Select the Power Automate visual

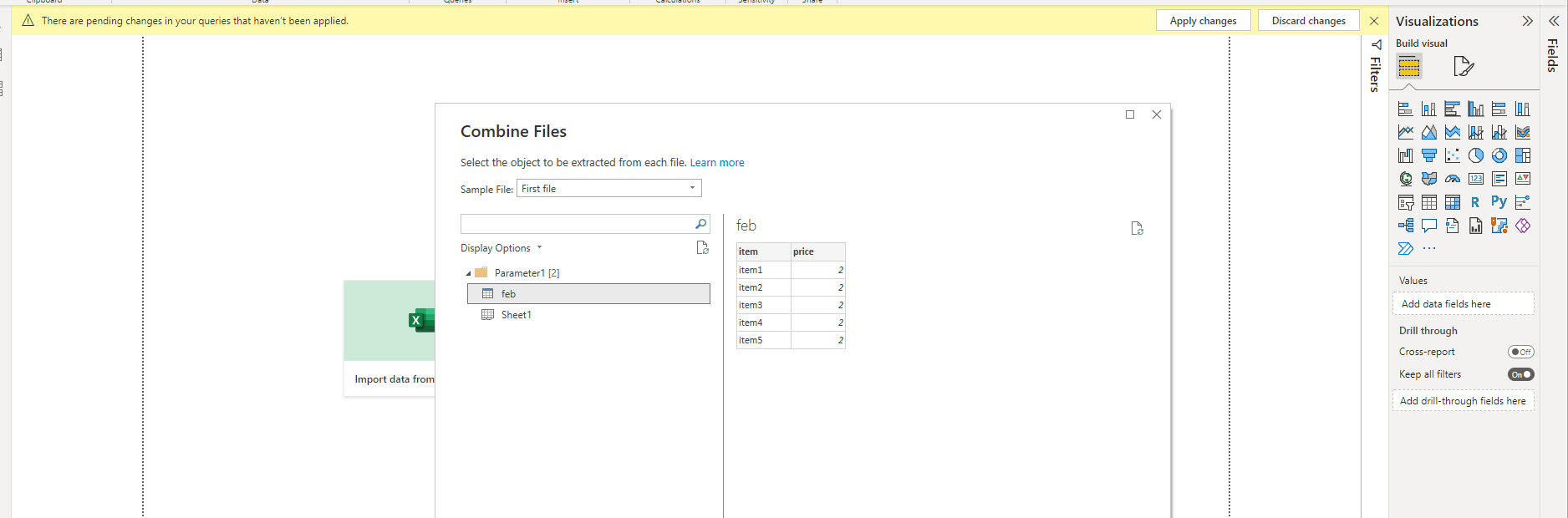pos(1406,249)
